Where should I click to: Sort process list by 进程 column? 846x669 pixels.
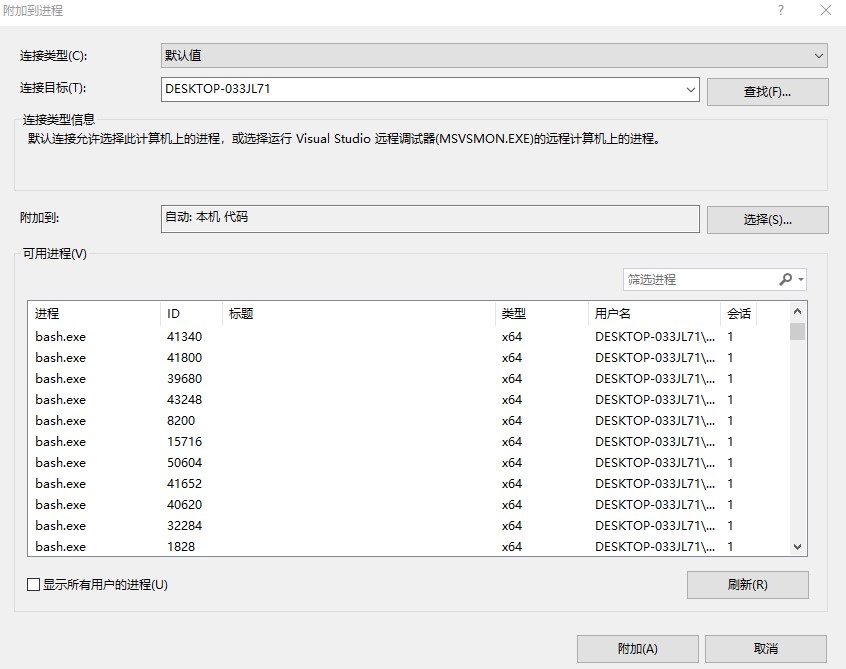point(93,314)
